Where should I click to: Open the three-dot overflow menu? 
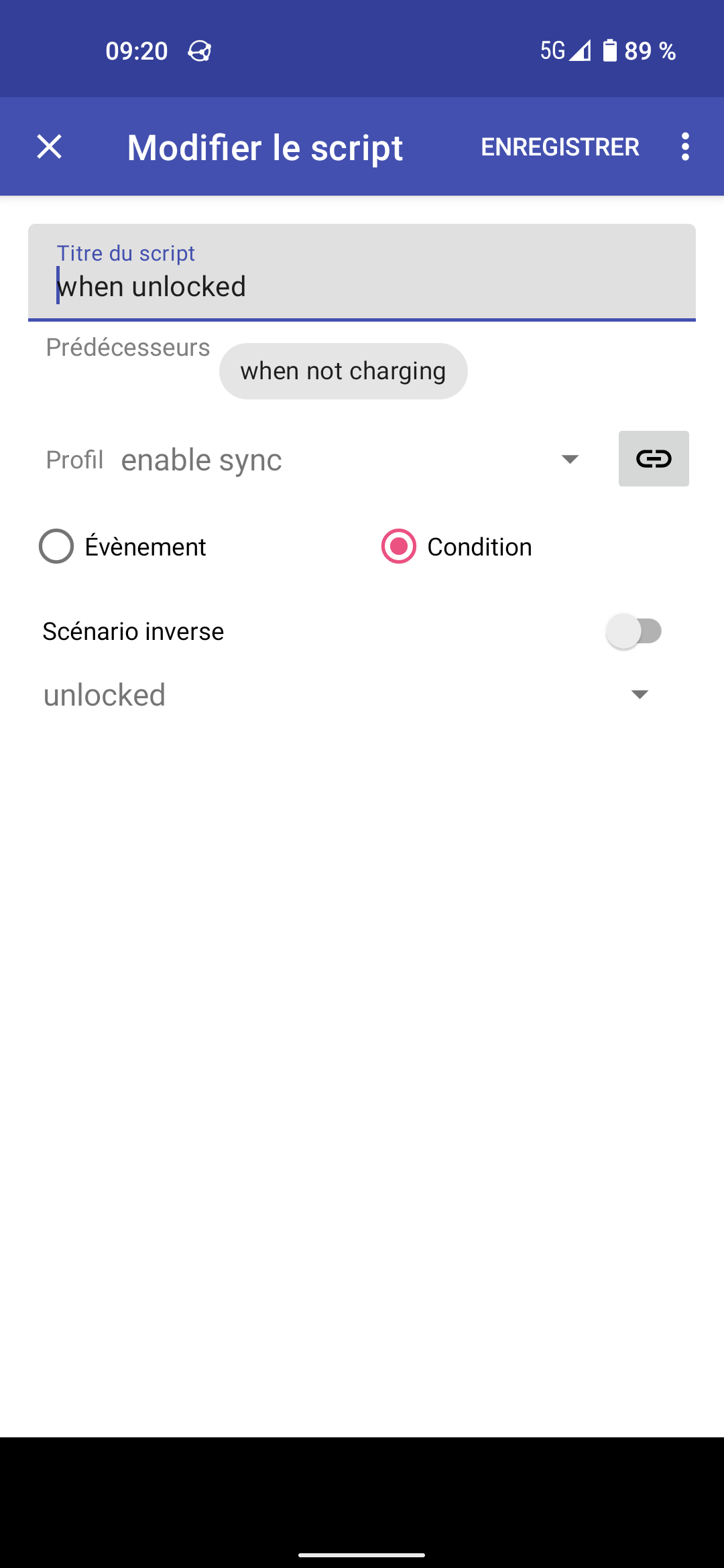click(684, 147)
